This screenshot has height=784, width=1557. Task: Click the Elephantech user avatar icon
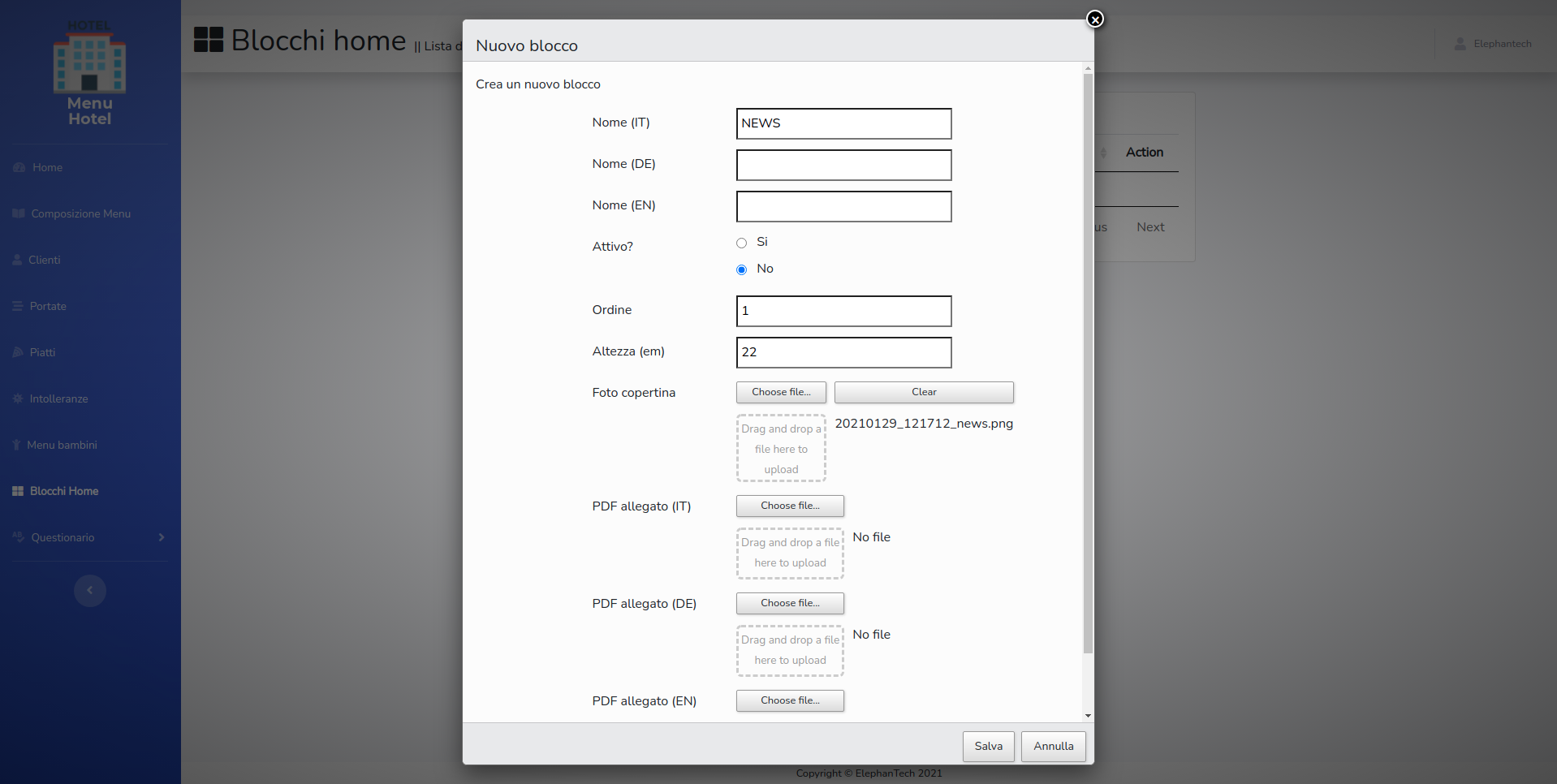point(1460,44)
